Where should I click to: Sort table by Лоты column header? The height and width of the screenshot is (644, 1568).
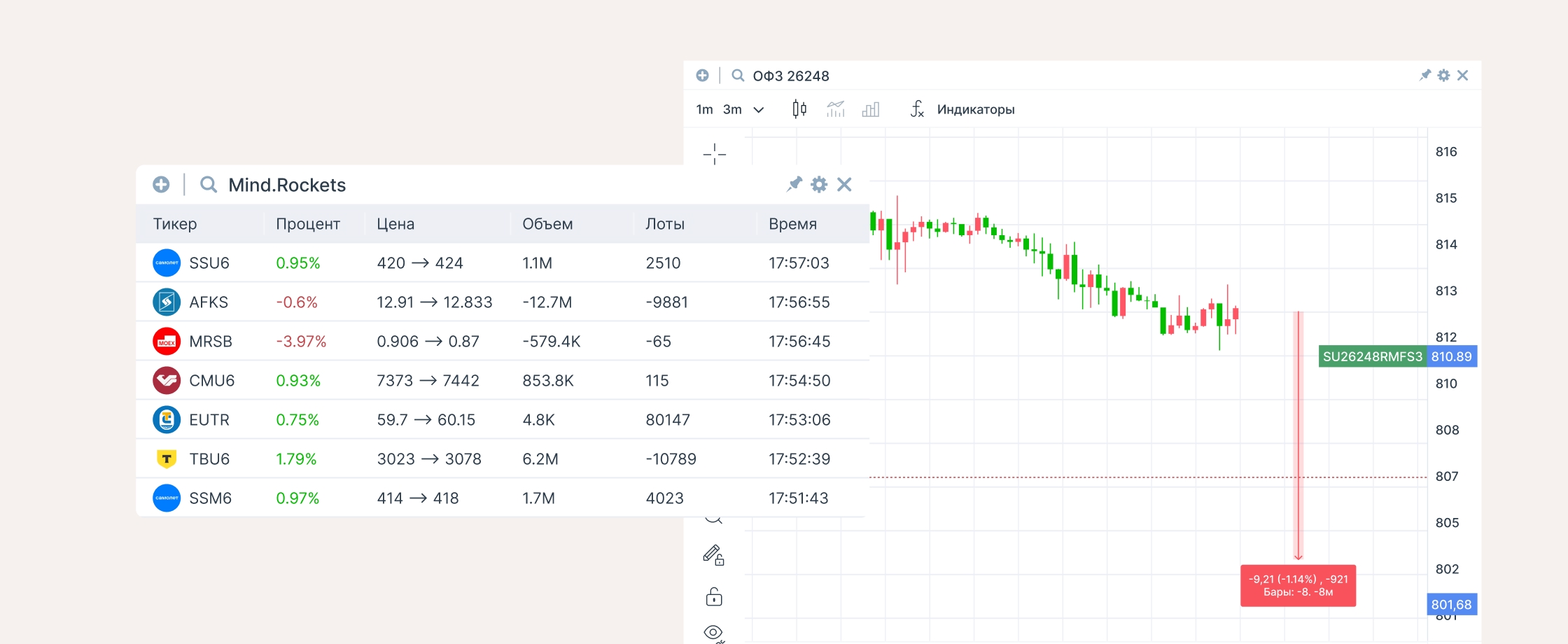(665, 224)
